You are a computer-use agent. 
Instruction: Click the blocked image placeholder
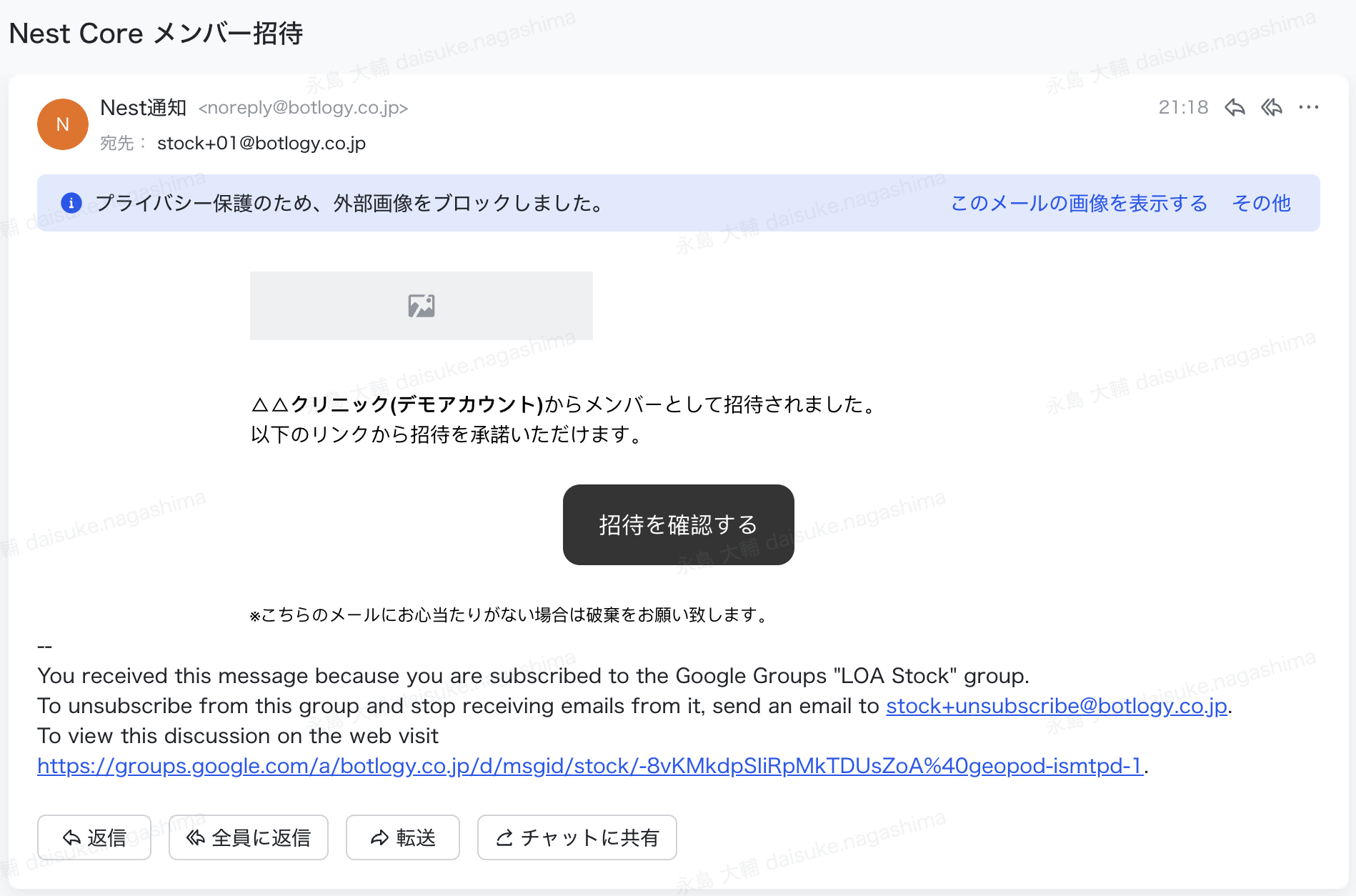tap(422, 306)
